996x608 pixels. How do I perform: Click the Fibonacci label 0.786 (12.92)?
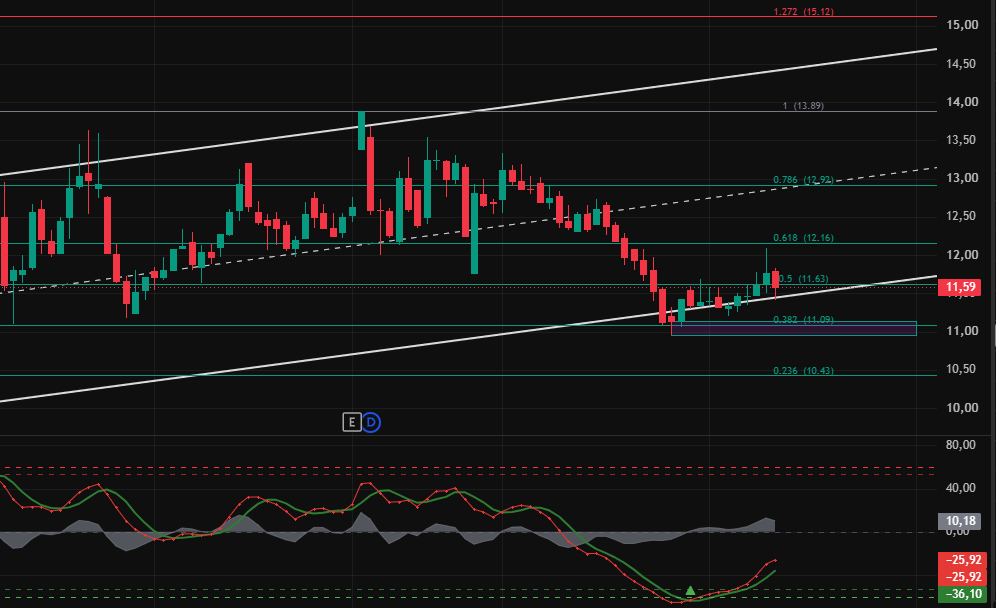[803, 180]
